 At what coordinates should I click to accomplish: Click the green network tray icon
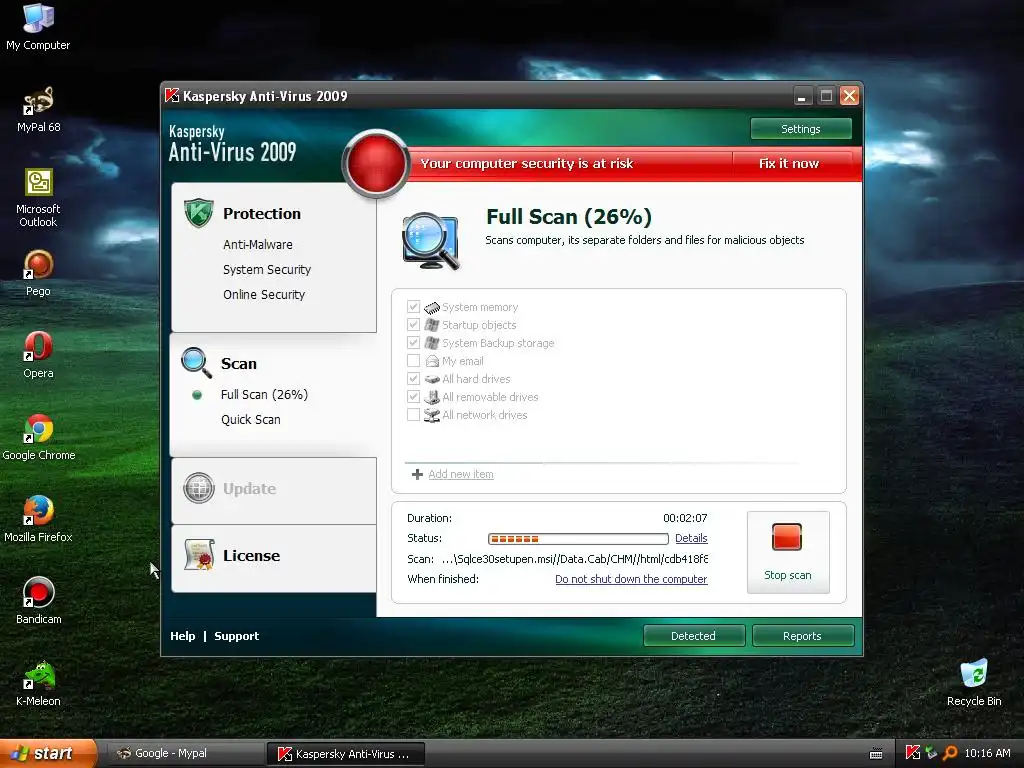[931, 753]
